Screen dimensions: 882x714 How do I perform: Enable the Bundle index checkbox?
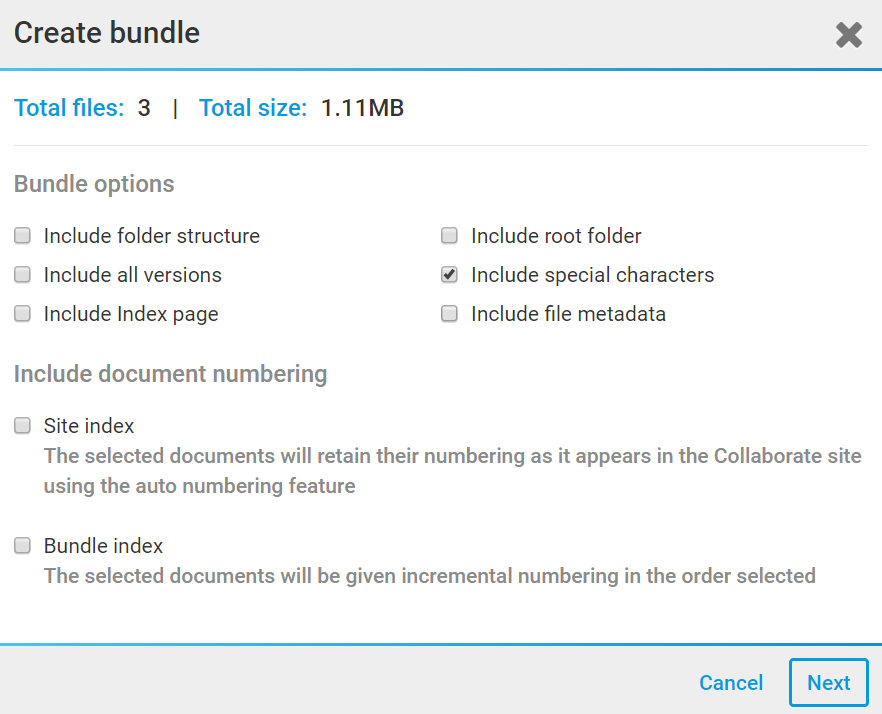coord(22,546)
